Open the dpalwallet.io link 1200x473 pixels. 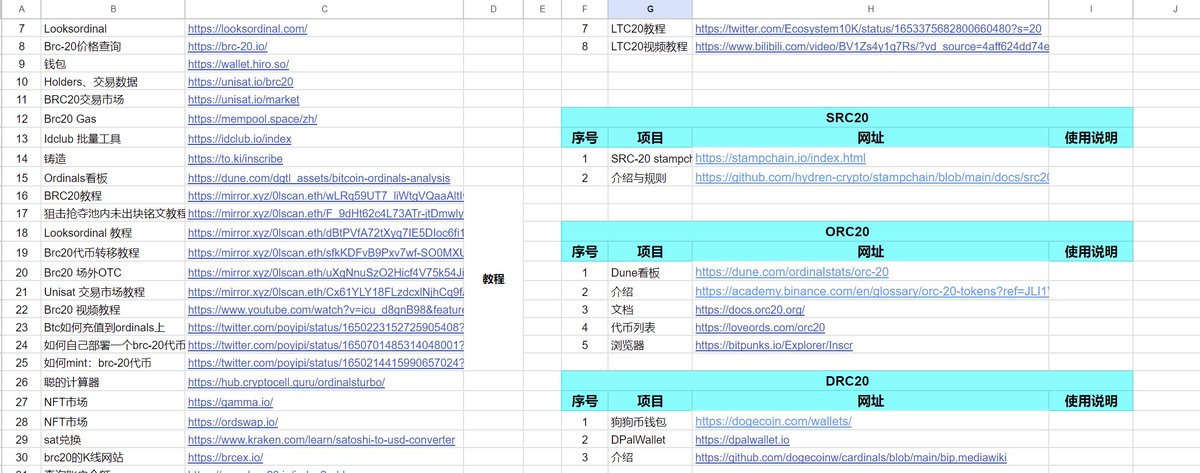coord(743,440)
